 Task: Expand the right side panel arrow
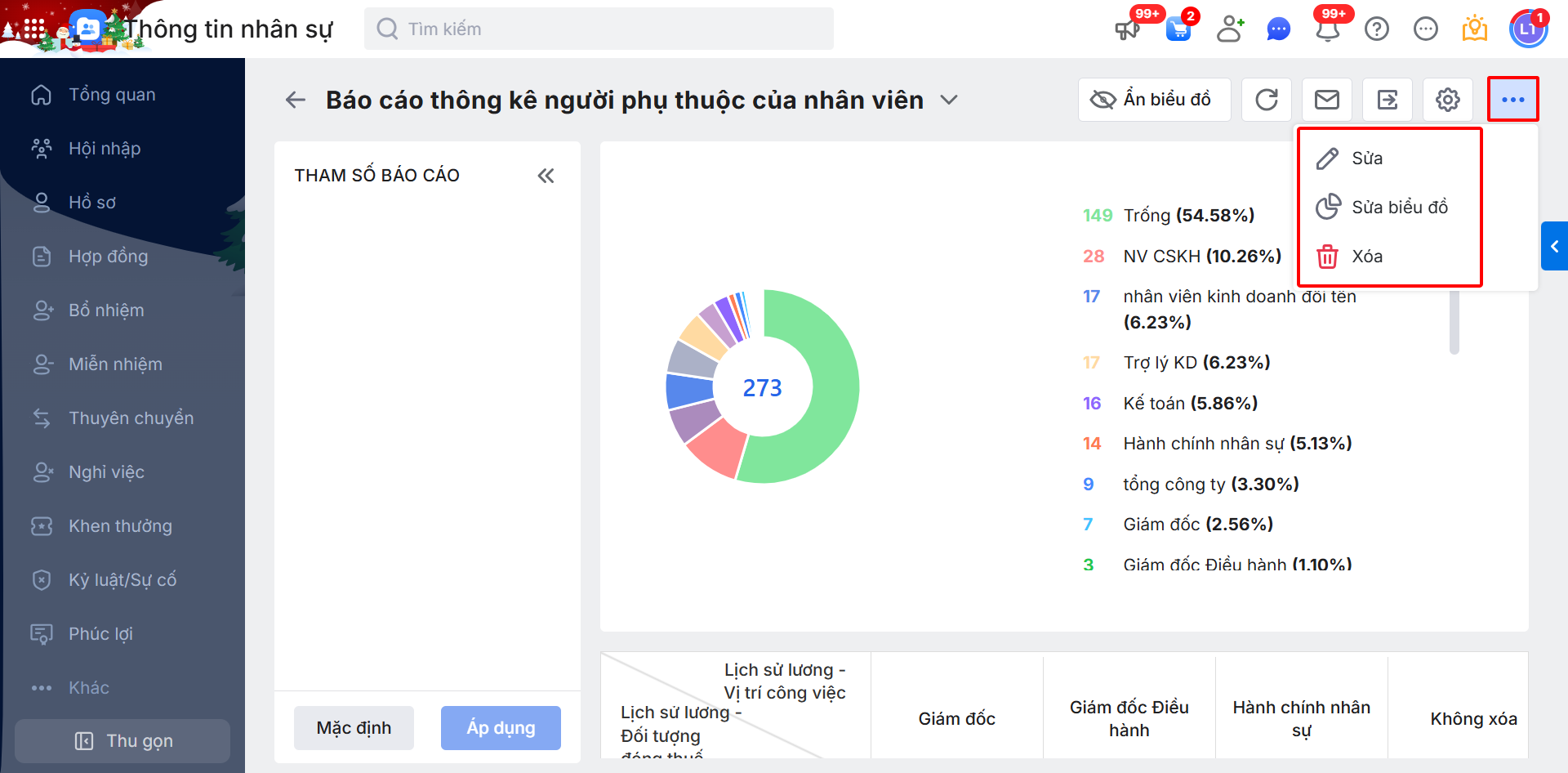pos(1554,246)
